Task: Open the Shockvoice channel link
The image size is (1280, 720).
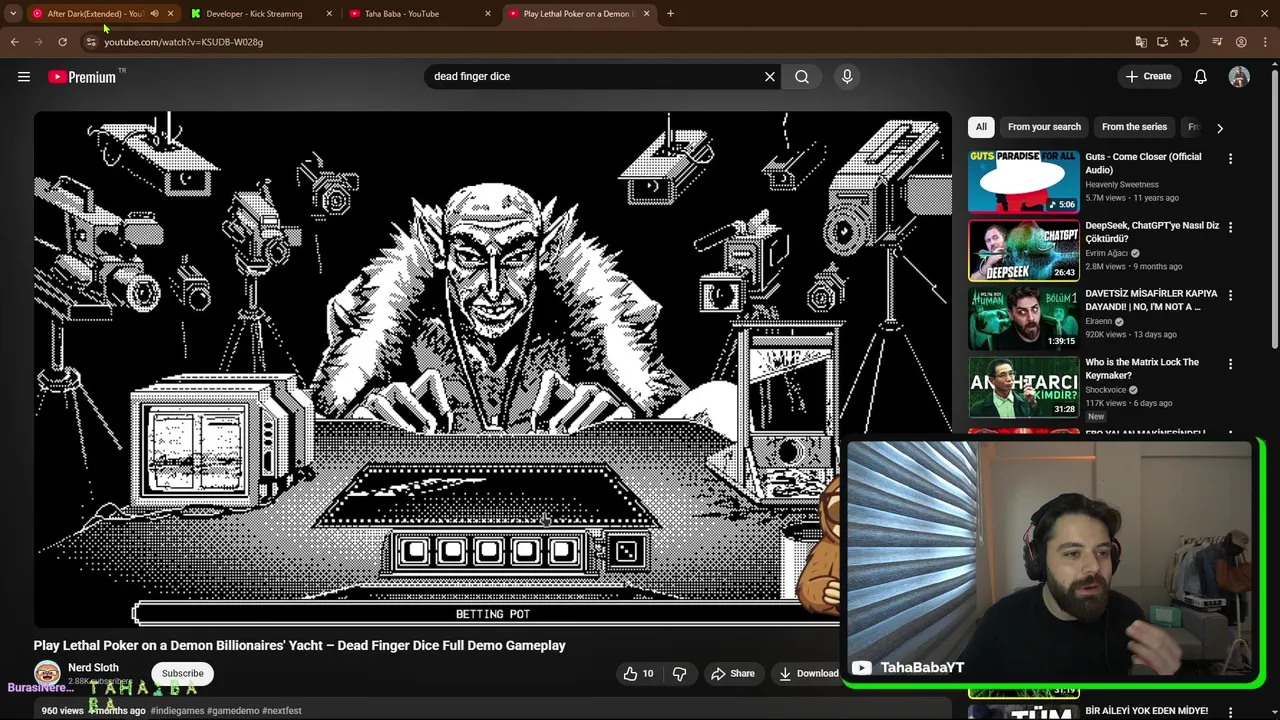Action: click(x=1105, y=390)
